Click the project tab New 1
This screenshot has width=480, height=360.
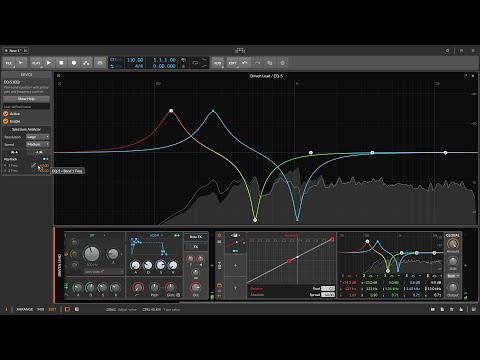pyautogui.click(x=15, y=51)
